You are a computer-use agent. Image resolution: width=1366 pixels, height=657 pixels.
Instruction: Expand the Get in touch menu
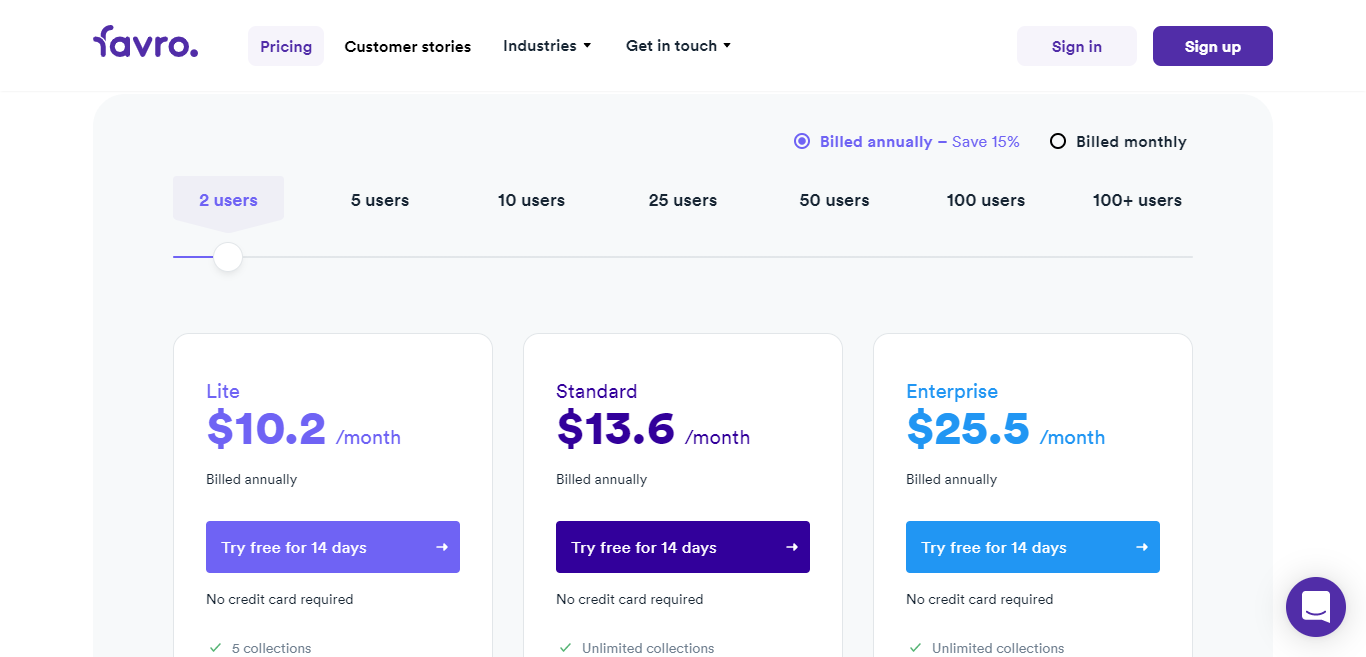pyautogui.click(x=678, y=46)
